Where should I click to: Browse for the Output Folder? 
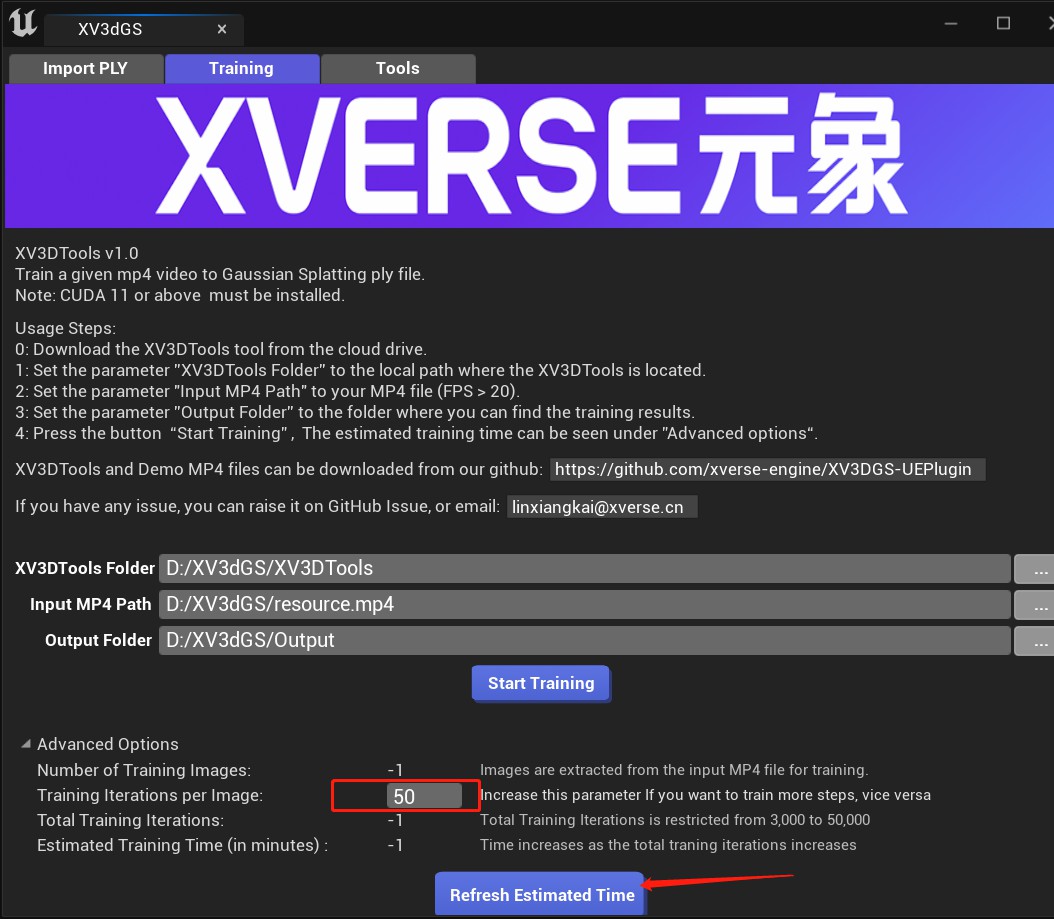point(1035,641)
